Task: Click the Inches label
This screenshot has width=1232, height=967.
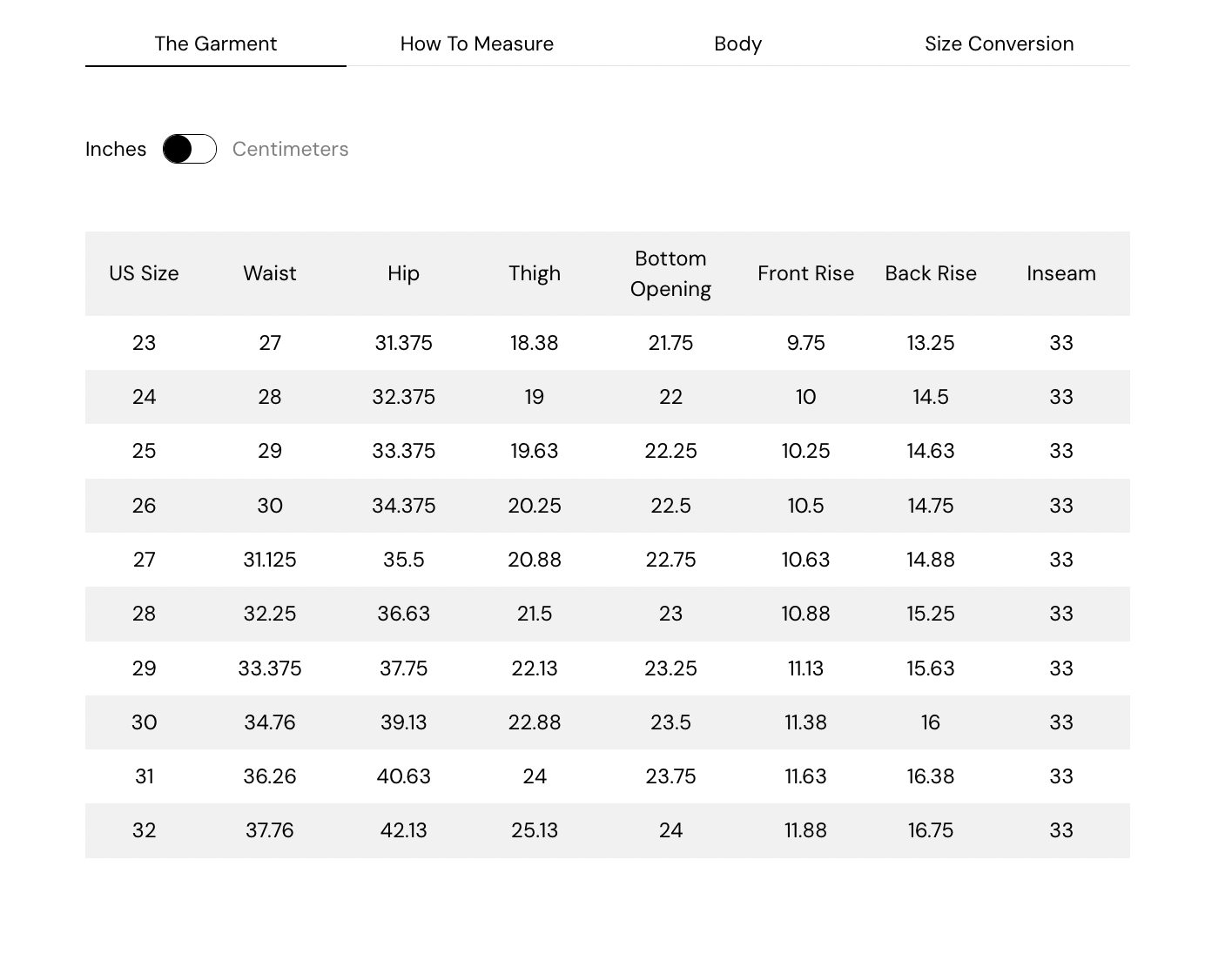Action: tap(116, 149)
